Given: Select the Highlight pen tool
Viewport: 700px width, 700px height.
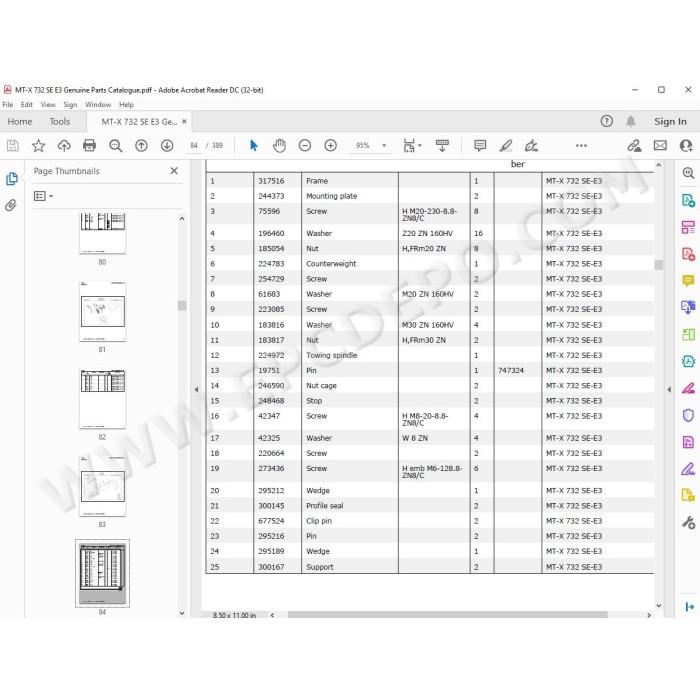Looking at the screenshot, I should (506, 146).
